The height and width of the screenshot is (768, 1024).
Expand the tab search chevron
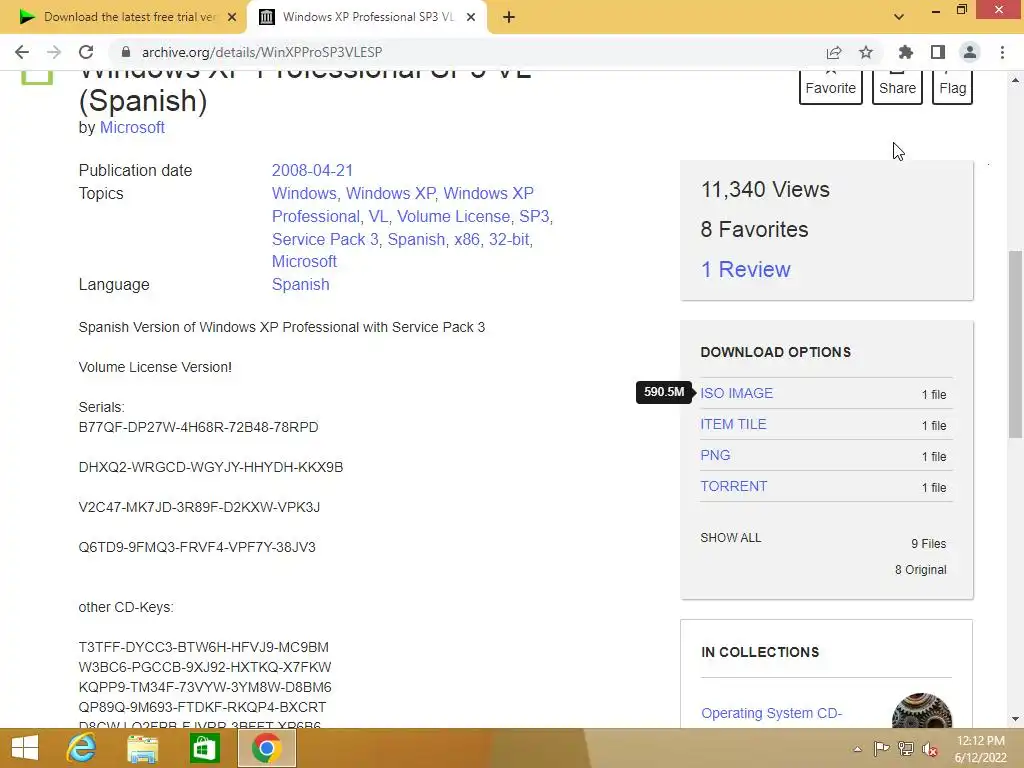[899, 17]
